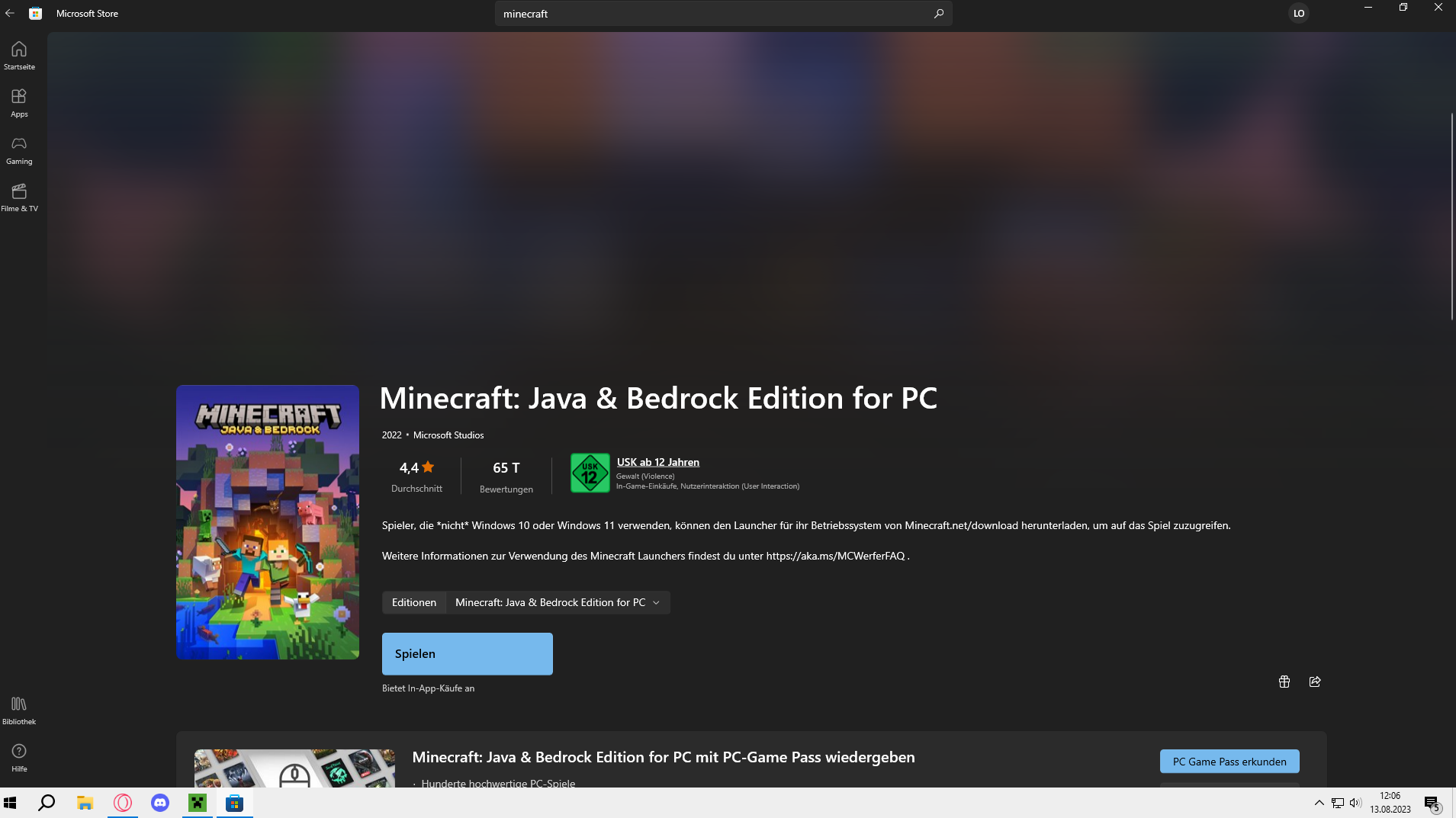Click the Bietet In-App-Käufe an text
1456x818 pixels.
(428, 688)
